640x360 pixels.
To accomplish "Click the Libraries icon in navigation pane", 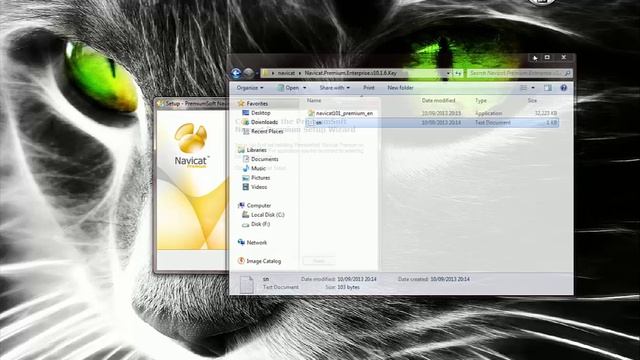I will (241, 150).
